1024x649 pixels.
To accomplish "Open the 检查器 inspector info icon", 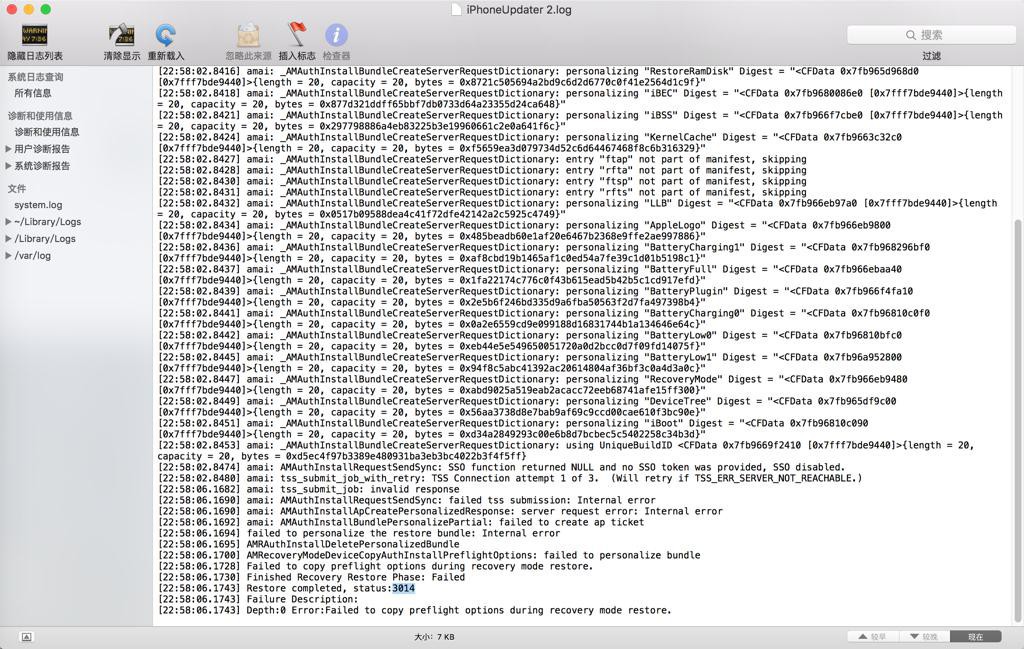I will [336, 35].
